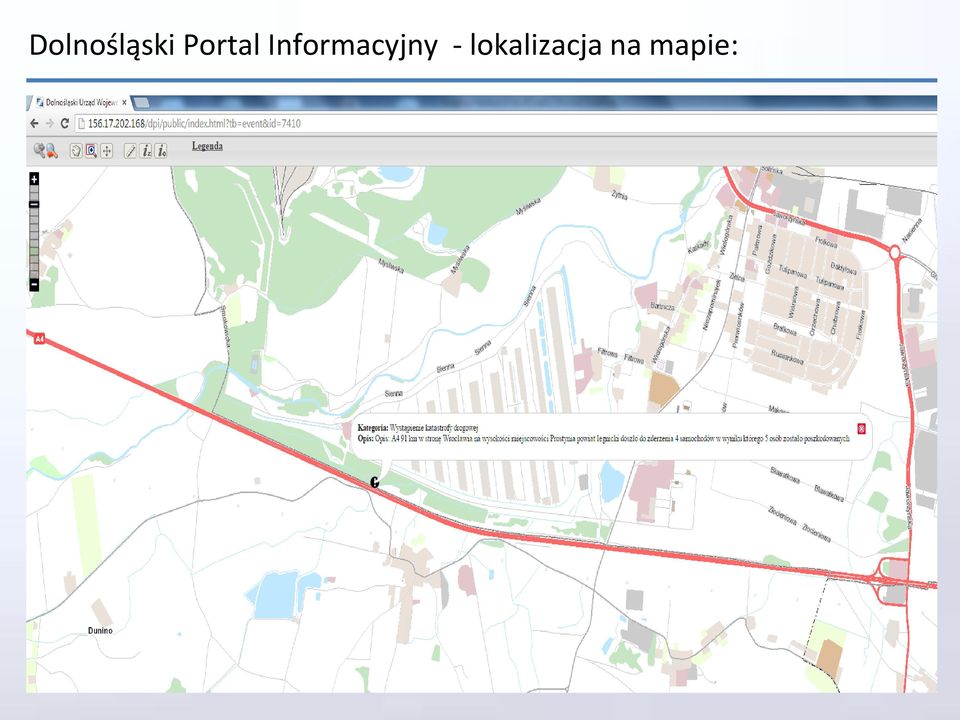The height and width of the screenshot is (720, 960).
Task: Select the hand pan tool
Action: (76, 151)
